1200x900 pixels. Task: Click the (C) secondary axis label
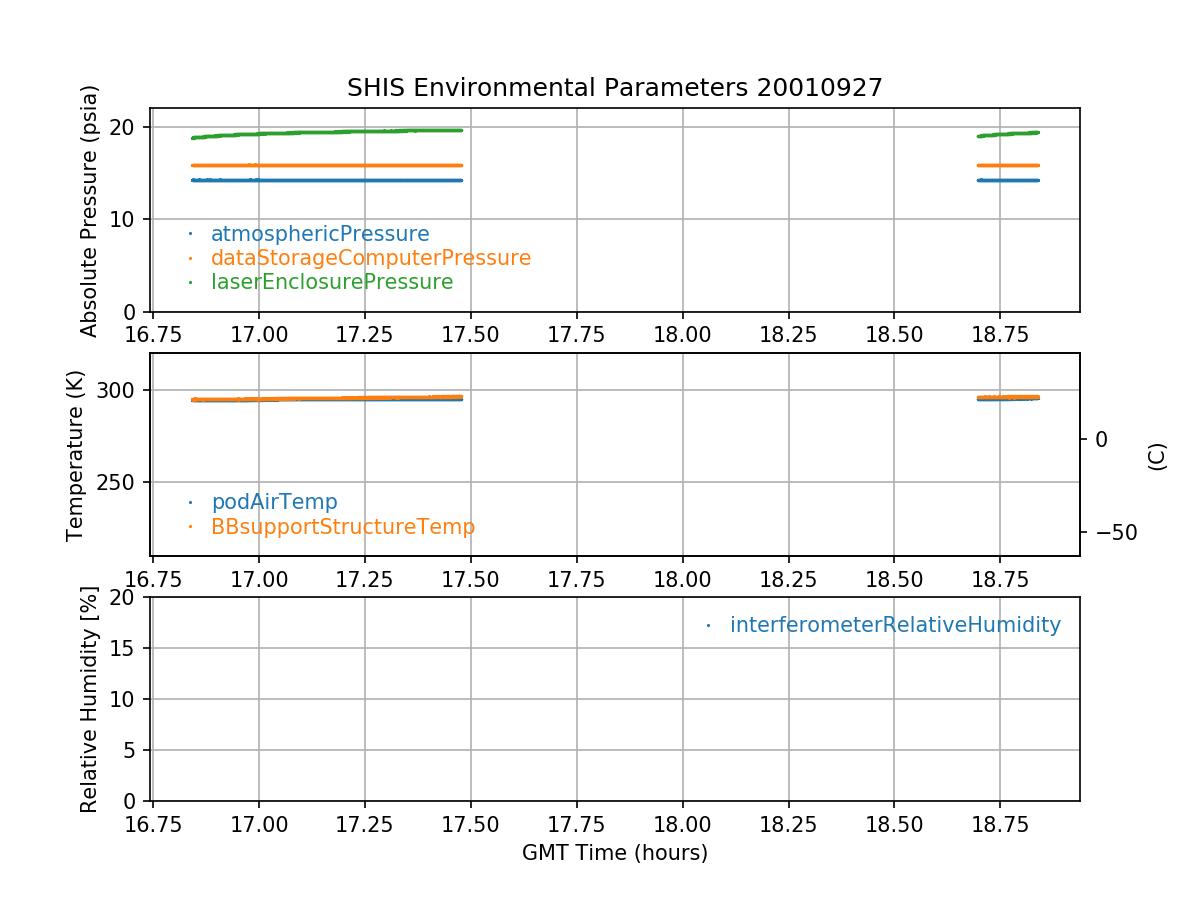[1157, 456]
